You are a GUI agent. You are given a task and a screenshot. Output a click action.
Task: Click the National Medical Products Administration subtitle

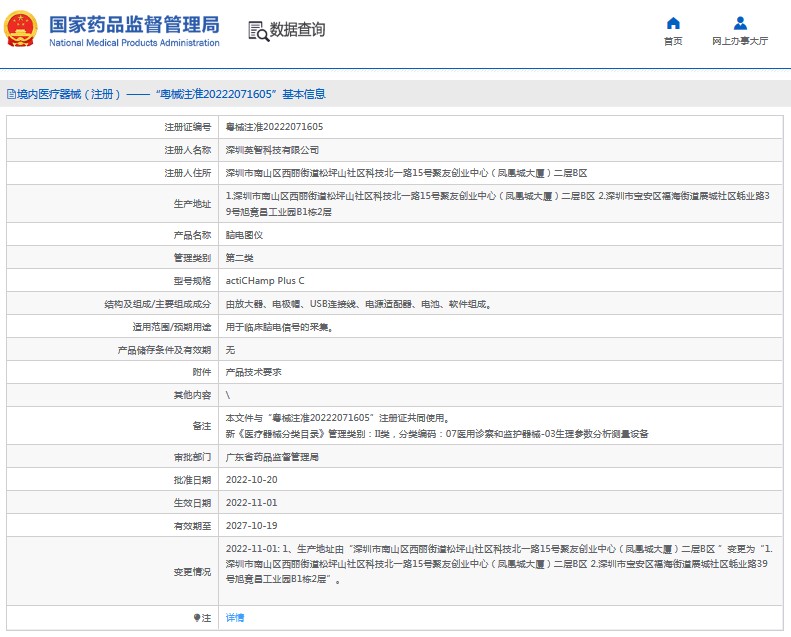[x=133, y=43]
